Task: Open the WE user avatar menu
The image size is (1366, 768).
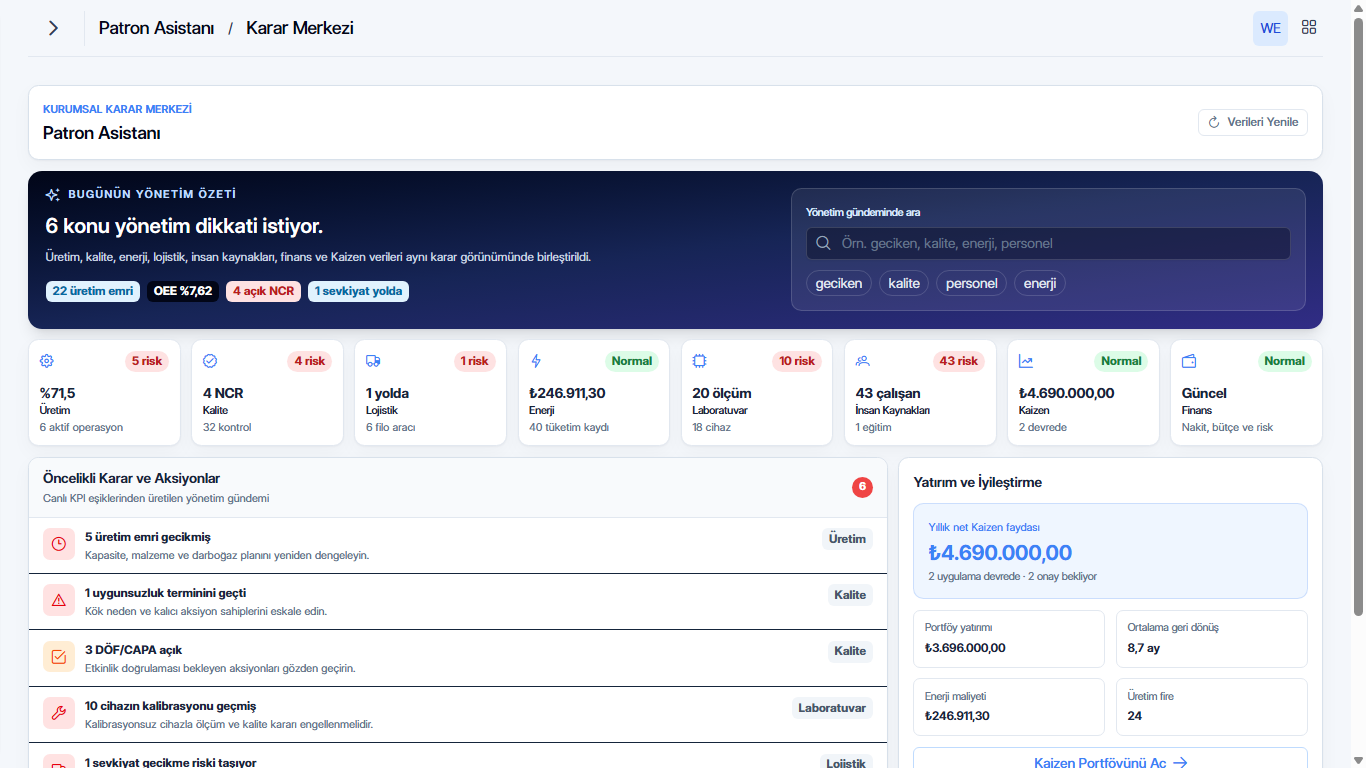Action: [1270, 28]
